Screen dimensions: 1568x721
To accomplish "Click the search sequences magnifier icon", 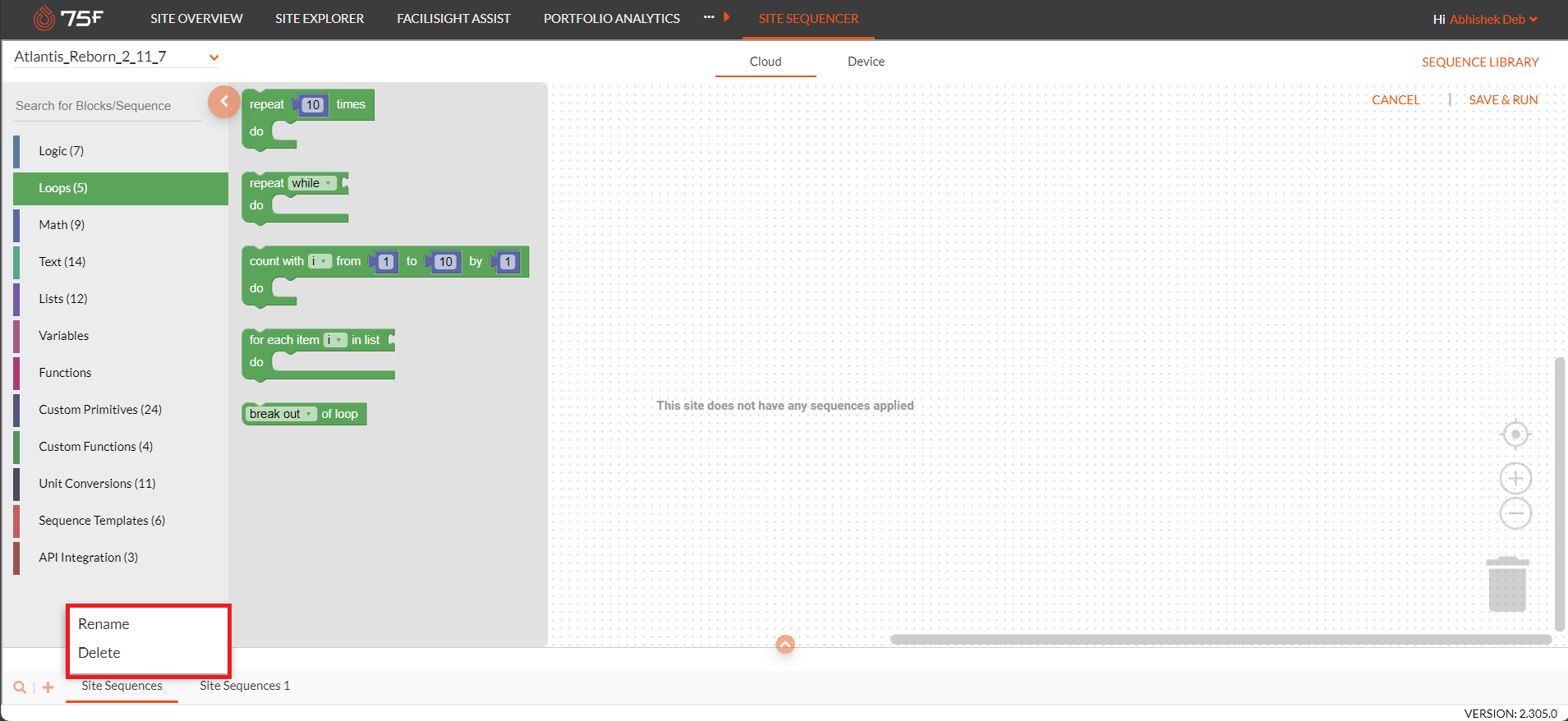I will click(x=20, y=687).
